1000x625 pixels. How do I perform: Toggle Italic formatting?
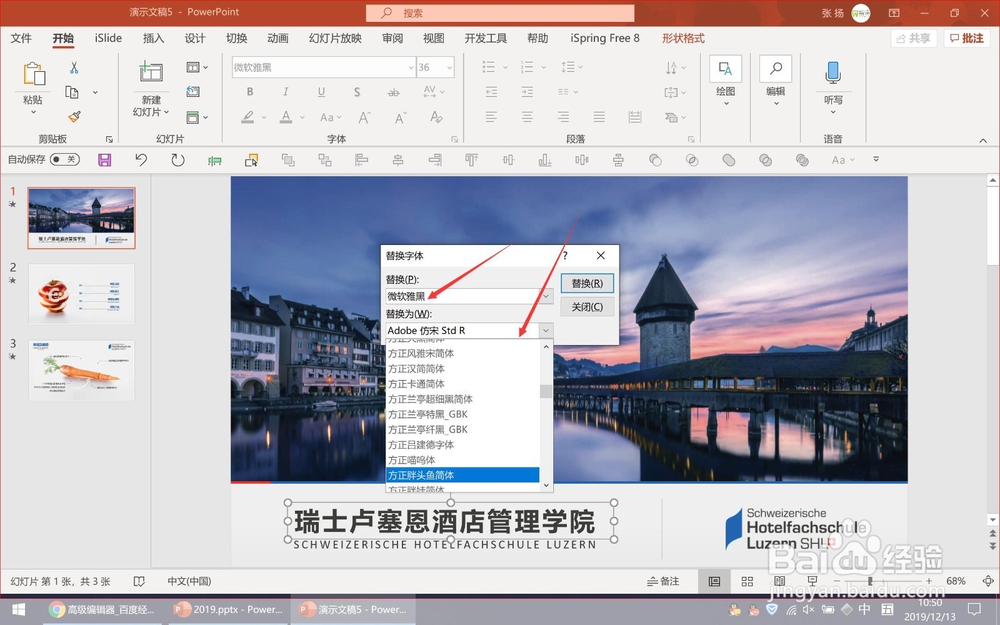click(286, 92)
